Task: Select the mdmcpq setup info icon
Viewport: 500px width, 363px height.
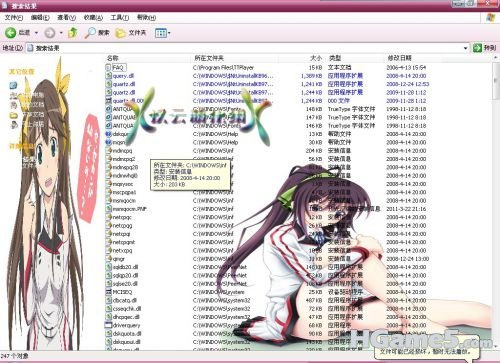Action: pyautogui.click(x=108, y=151)
